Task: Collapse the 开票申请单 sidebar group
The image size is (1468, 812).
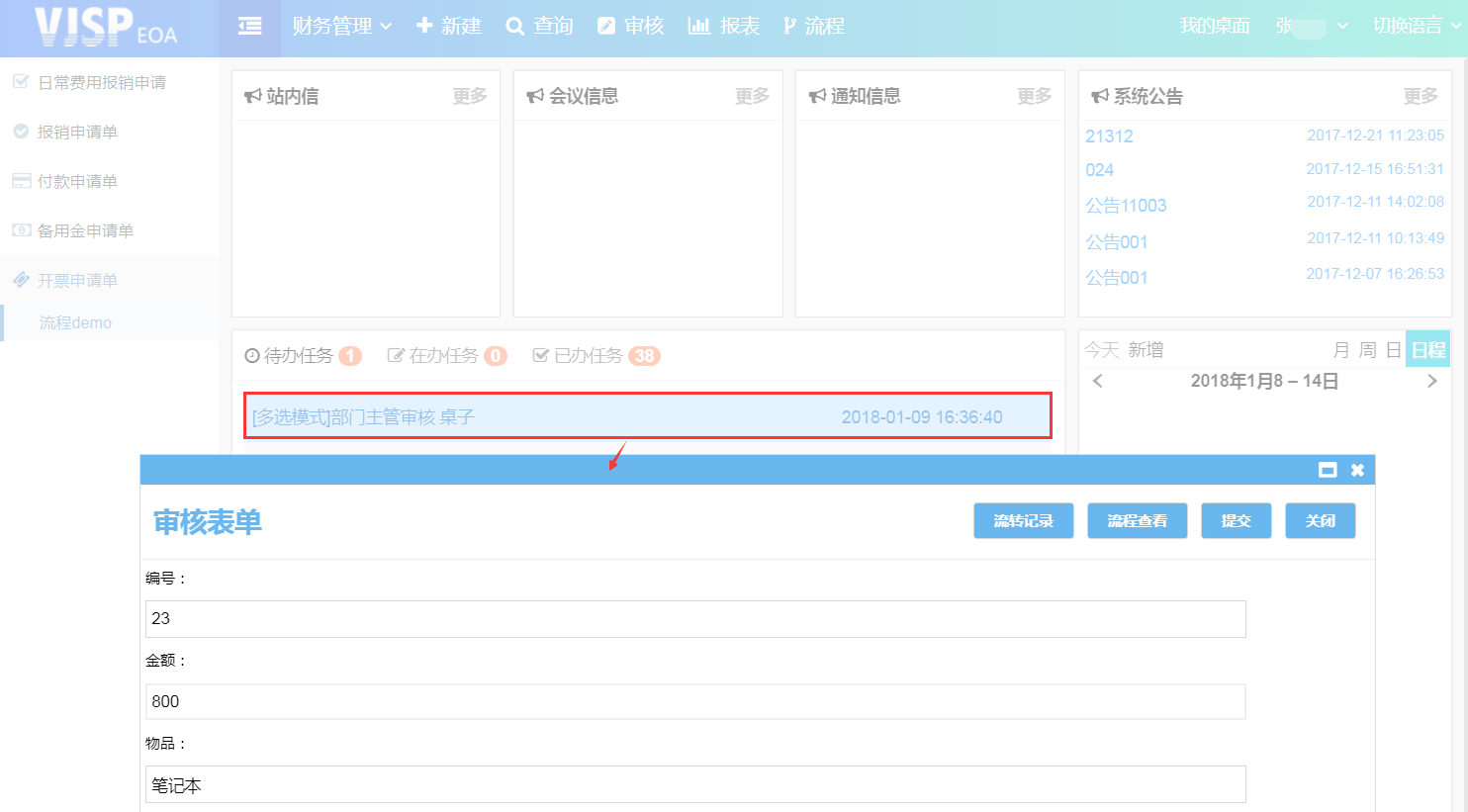Action: [x=77, y=280]
